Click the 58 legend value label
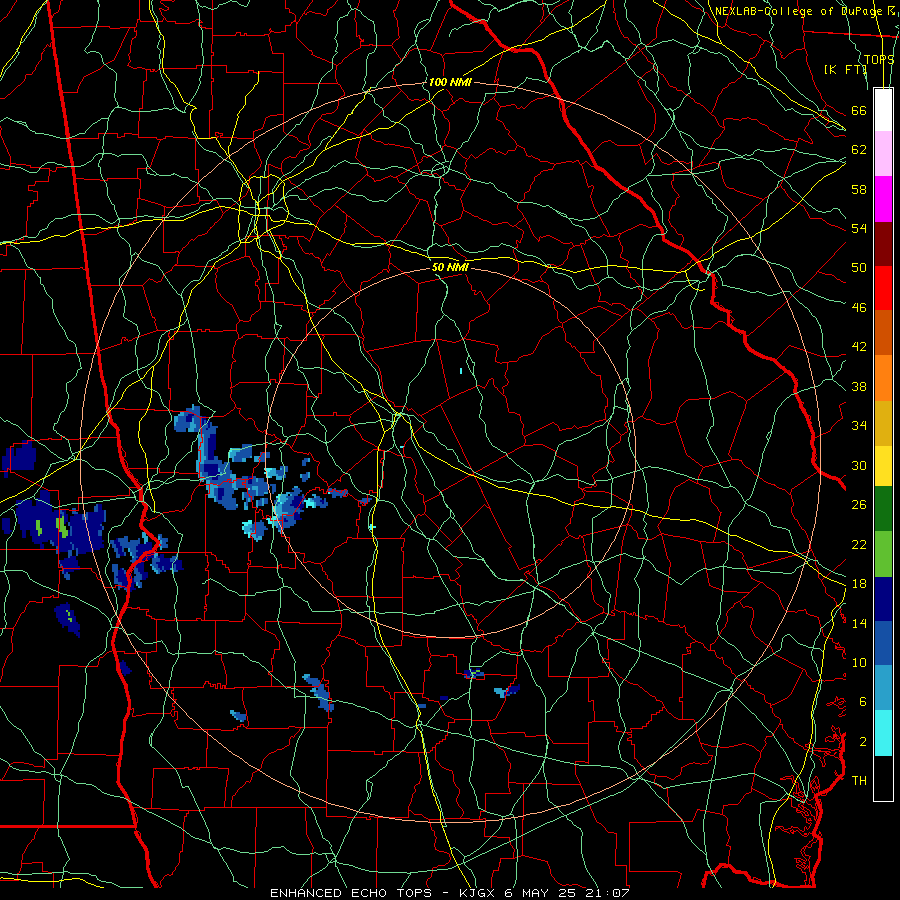Screen dimensions: 900x900 click(859, 189)
